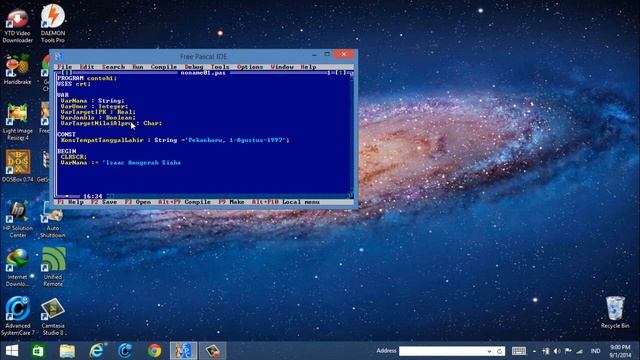
Task: Click the editor's vertical scrollbar
Action: click(x=351, y=134)
